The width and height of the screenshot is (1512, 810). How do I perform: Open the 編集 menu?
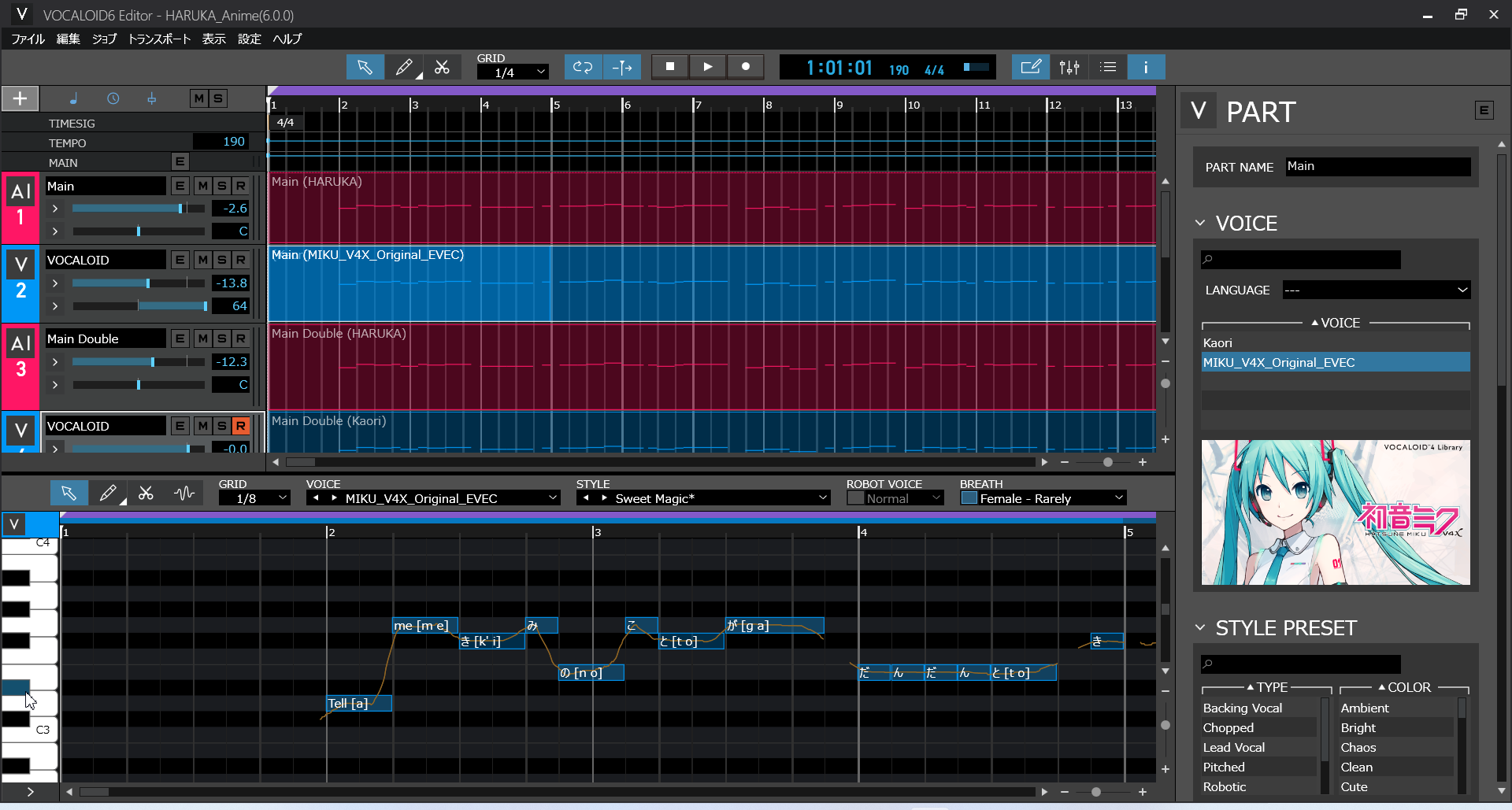[69, 39]
